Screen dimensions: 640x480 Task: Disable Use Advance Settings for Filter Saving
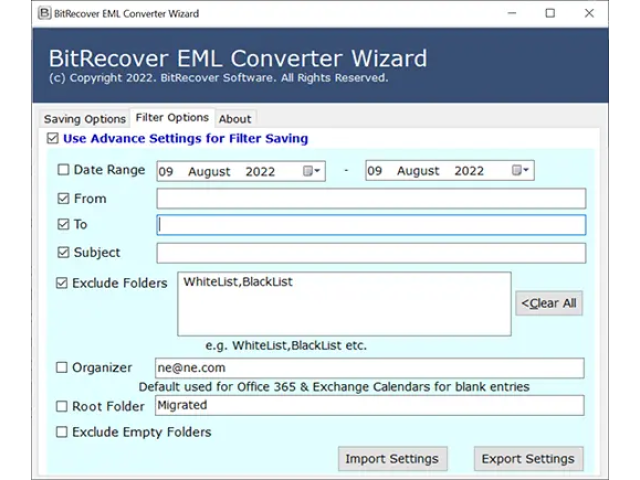pos(53,139)
